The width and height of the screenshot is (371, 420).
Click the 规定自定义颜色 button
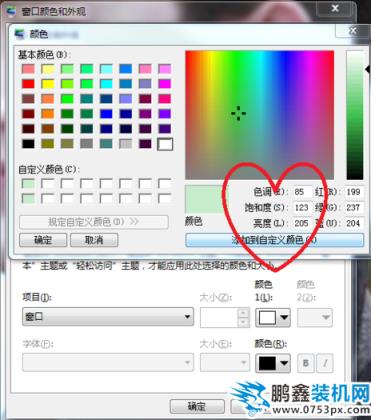point(94,222)
